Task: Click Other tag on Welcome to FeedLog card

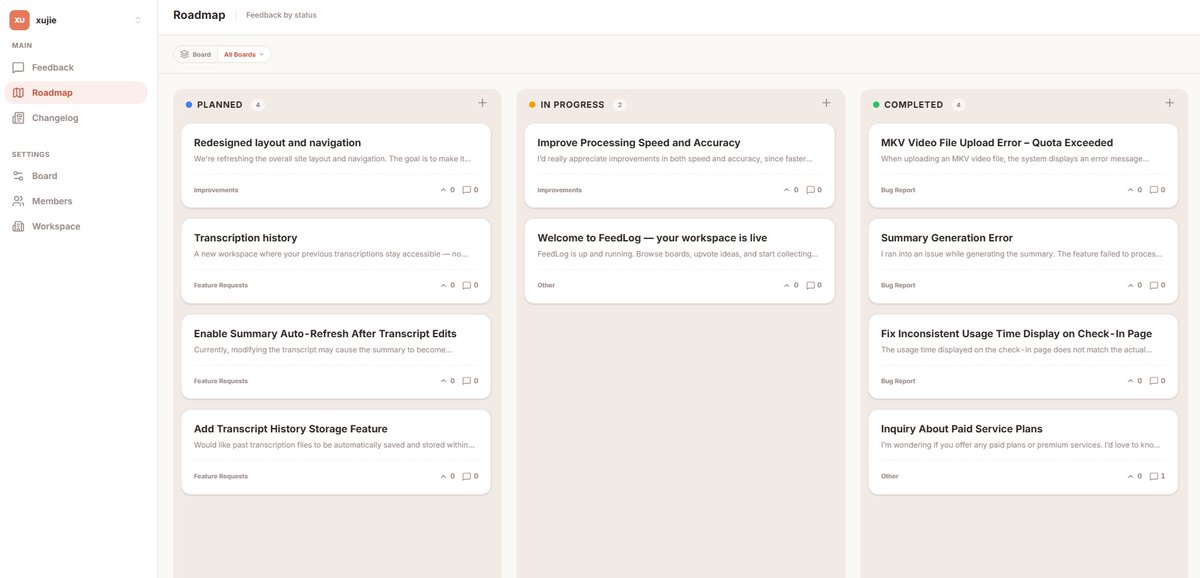Action: [546, 285]
